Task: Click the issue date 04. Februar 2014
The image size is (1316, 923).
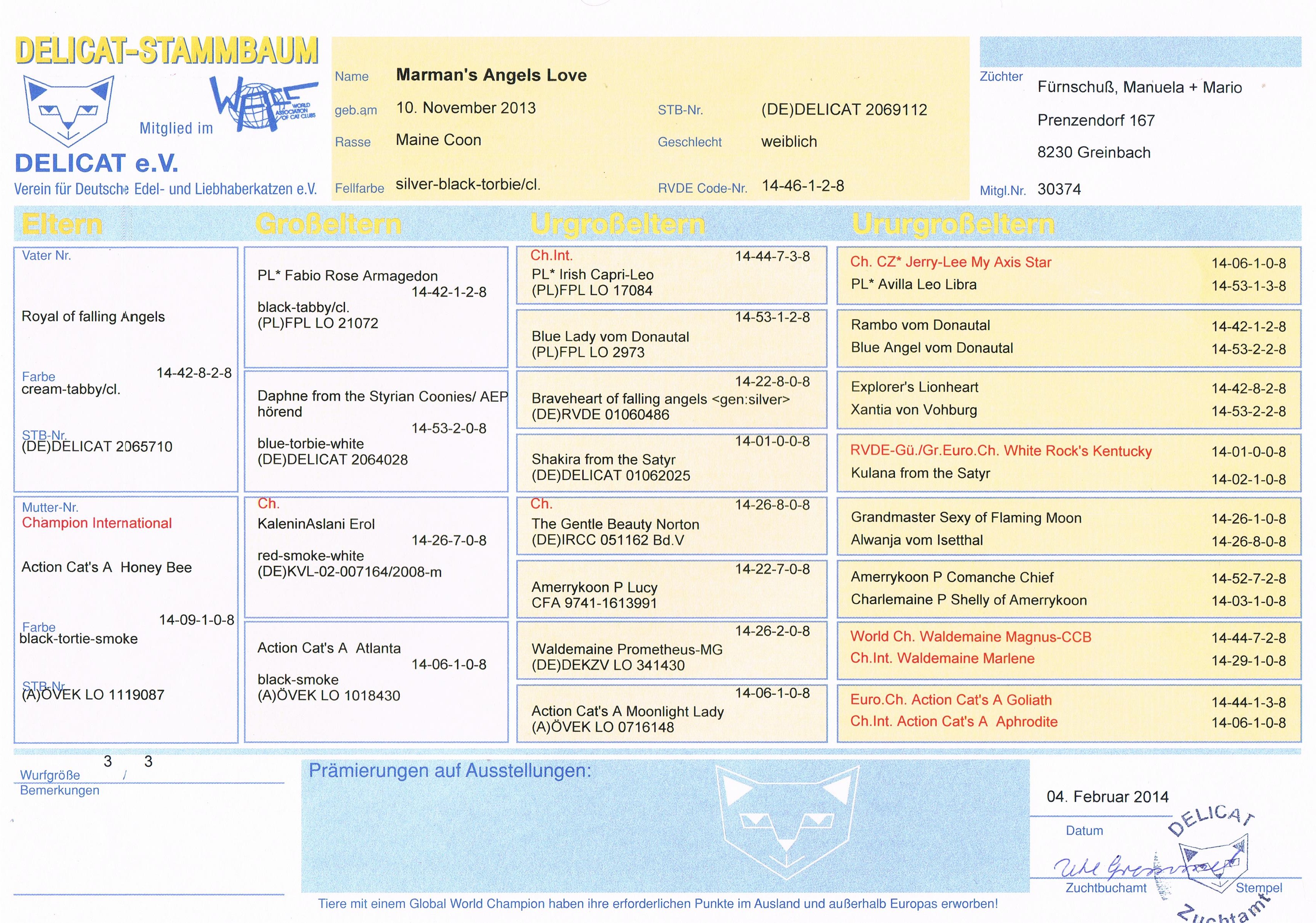Action: click(x=1107, y=797)
